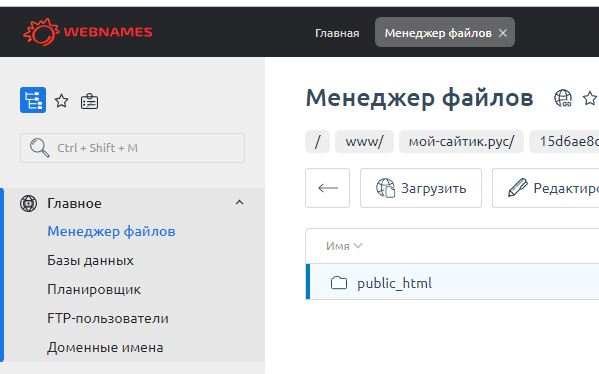Select the menu tree view icon

coord(33,100)
